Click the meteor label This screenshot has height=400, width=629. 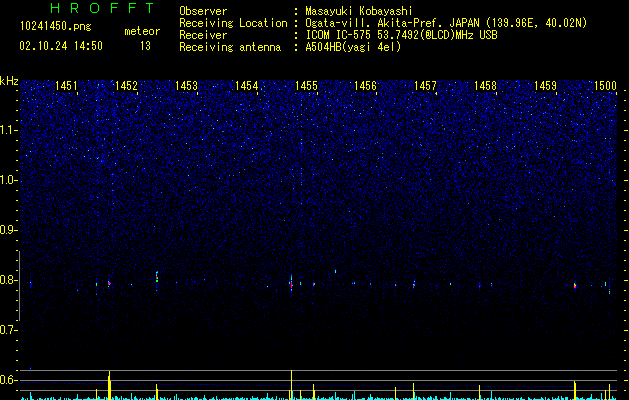pyautogui.click(x=142, y=31)
